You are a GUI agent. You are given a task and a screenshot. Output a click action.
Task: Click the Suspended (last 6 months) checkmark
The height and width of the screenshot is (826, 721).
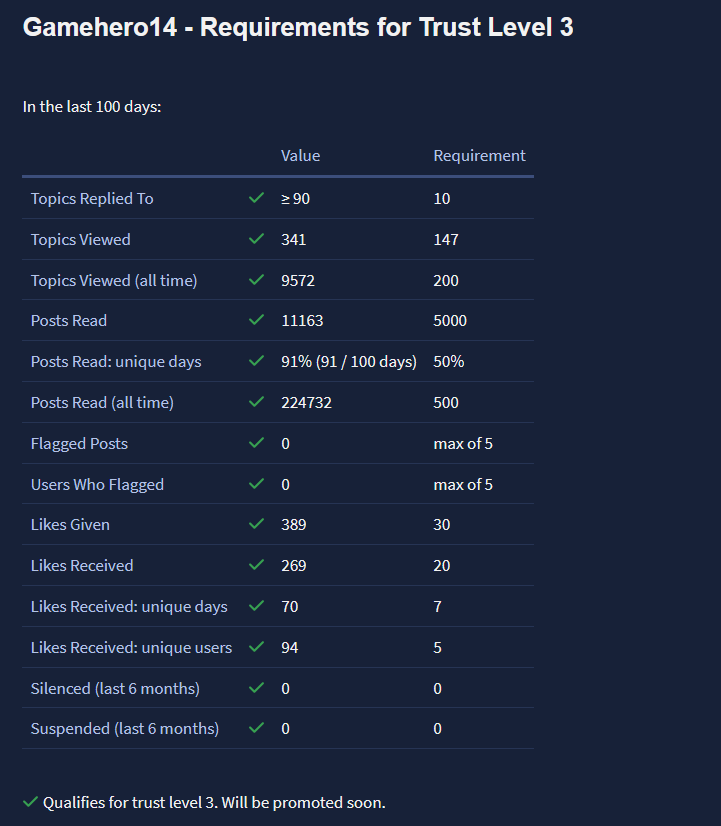coord(256,728)
